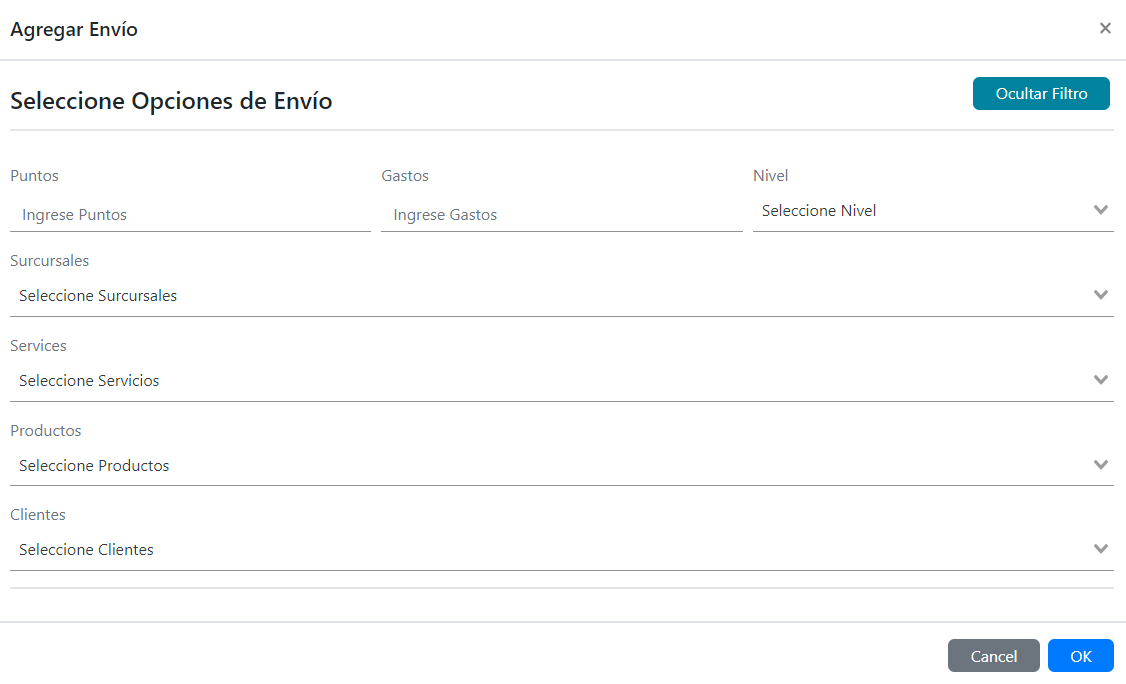Open the Seleccione Clientes dropdown

(x=550, y=550)
